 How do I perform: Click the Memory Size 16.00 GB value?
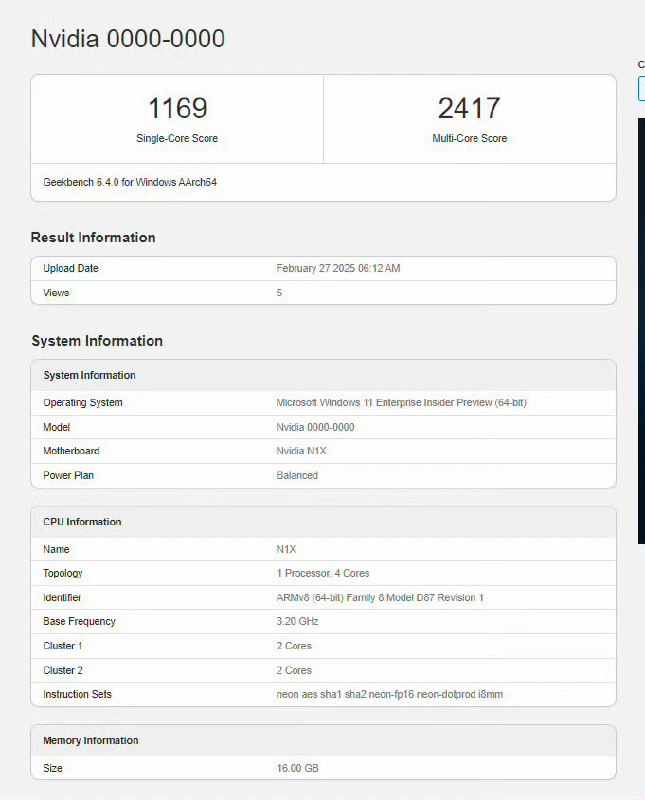297,768
